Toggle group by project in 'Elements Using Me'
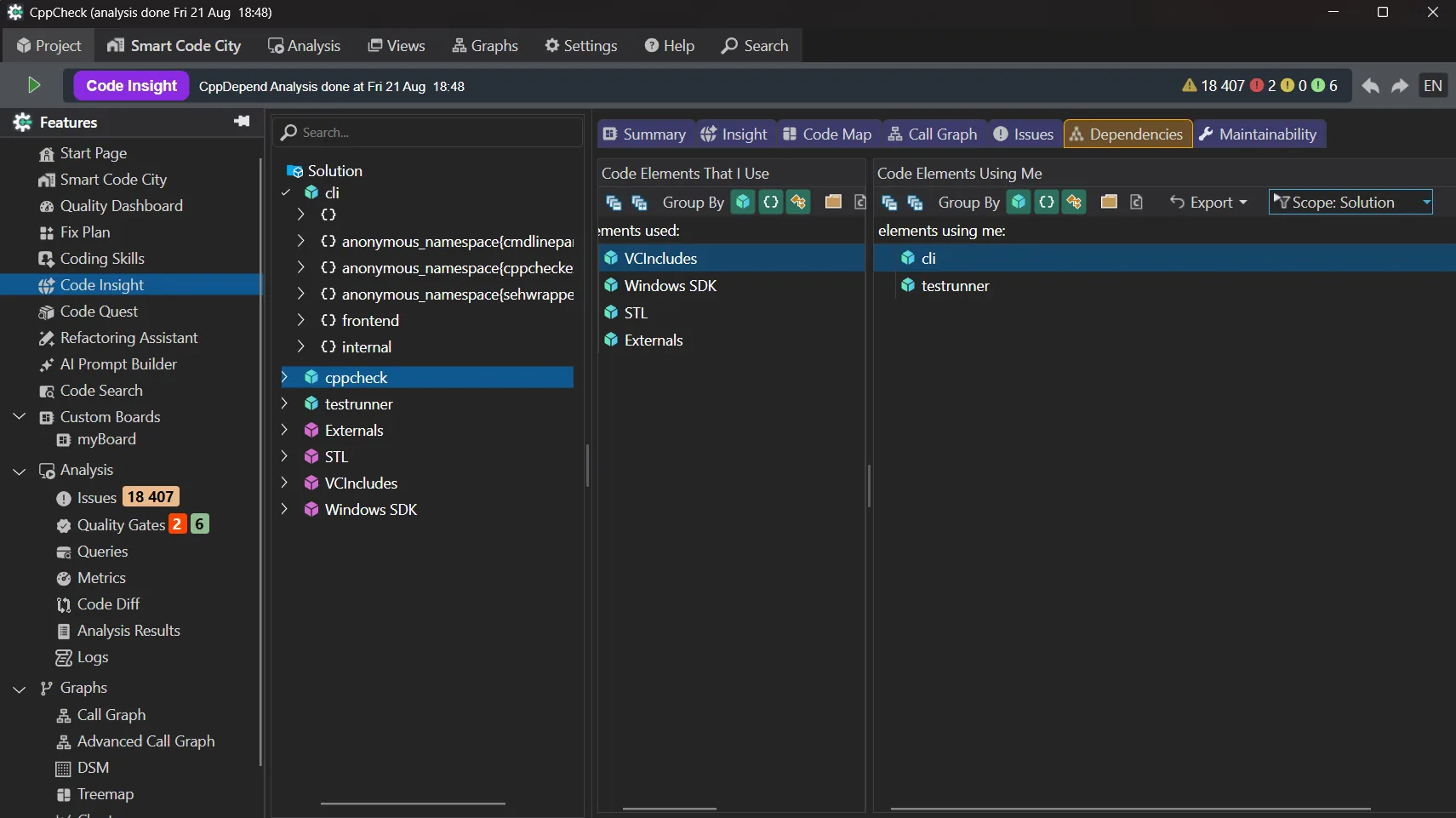 pyautogui.click(x=1019, y=202)
